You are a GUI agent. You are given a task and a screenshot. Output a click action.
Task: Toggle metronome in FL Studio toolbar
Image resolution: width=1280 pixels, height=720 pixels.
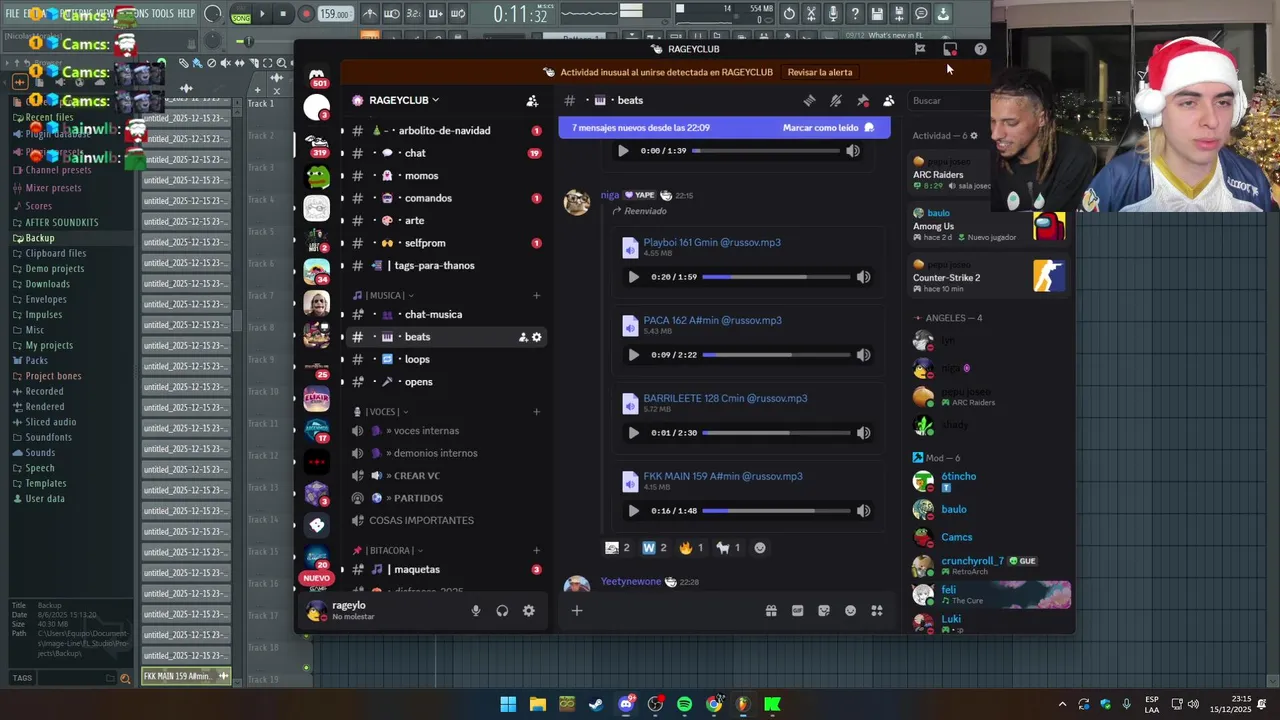point(370,14)
